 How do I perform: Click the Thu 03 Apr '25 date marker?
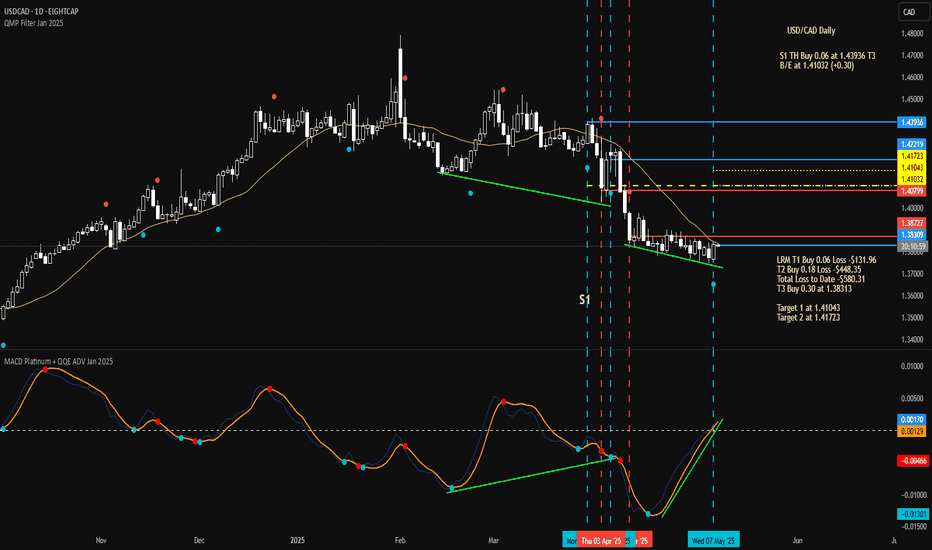(601, 540)
